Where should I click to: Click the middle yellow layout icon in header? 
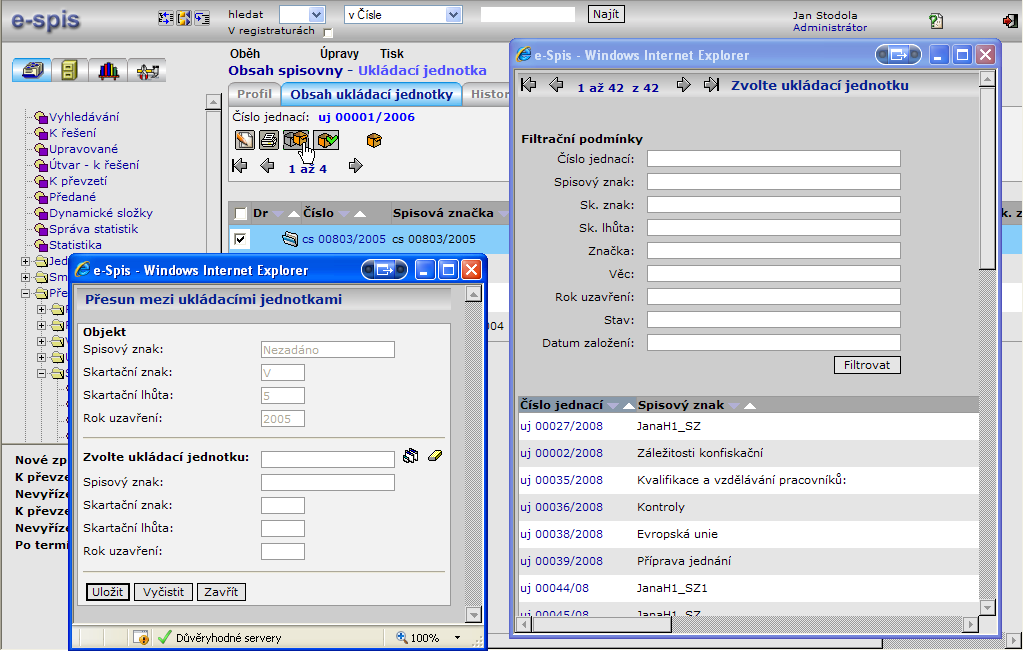click(x=184, y=18)
